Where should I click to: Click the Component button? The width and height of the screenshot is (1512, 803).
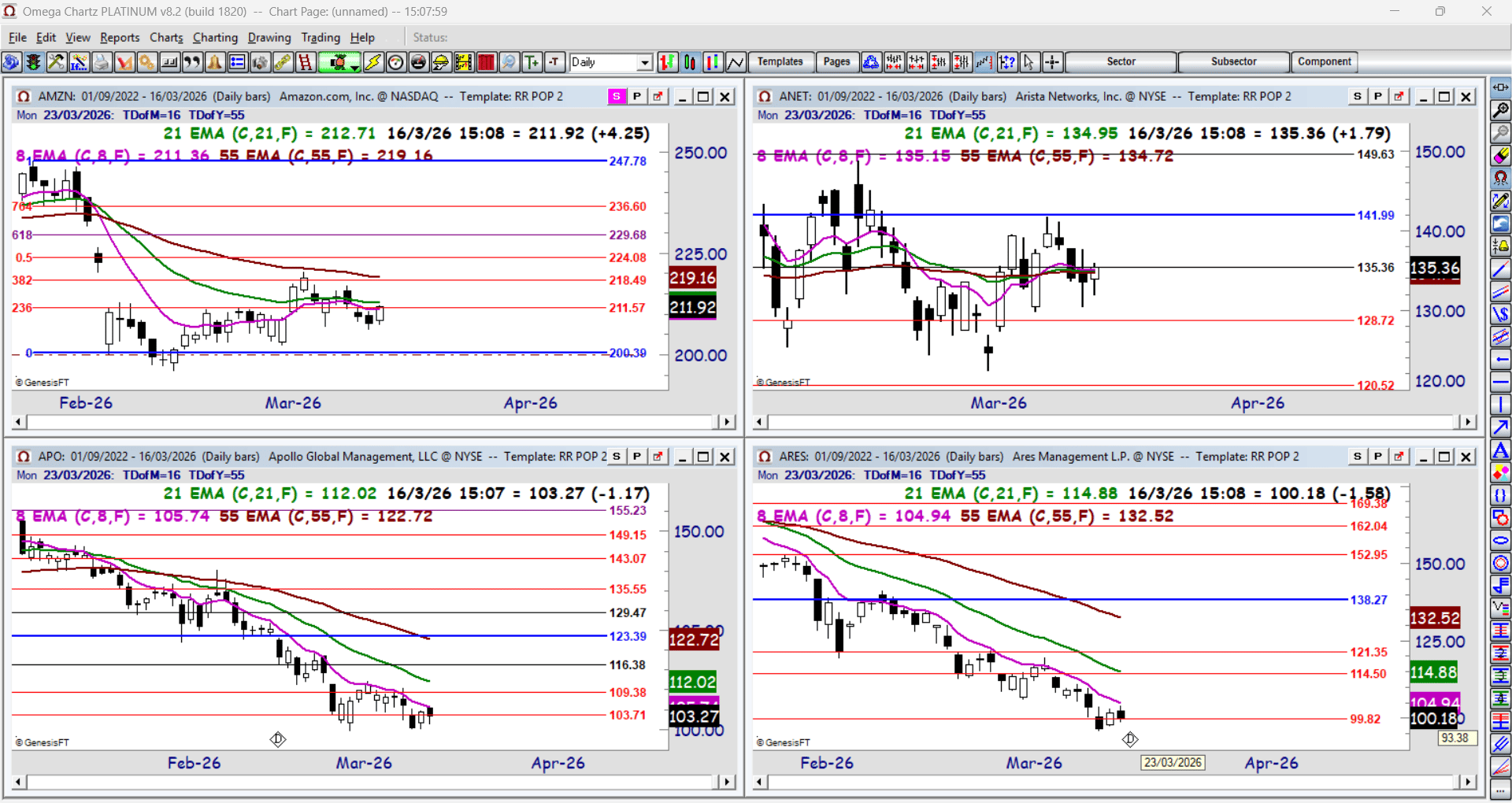[1325, 61]
